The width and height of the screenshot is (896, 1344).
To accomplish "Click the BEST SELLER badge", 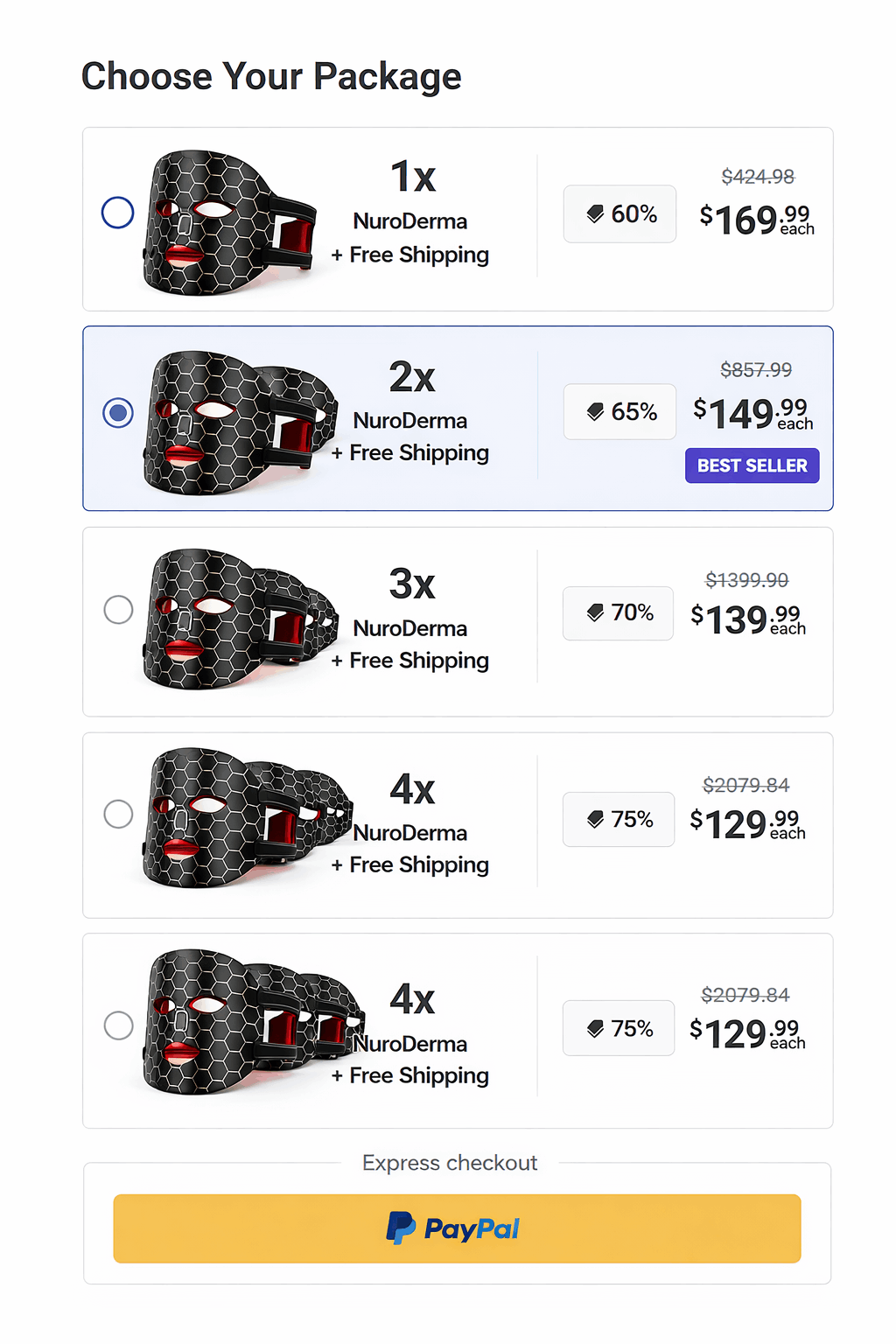I will point(752,465).
